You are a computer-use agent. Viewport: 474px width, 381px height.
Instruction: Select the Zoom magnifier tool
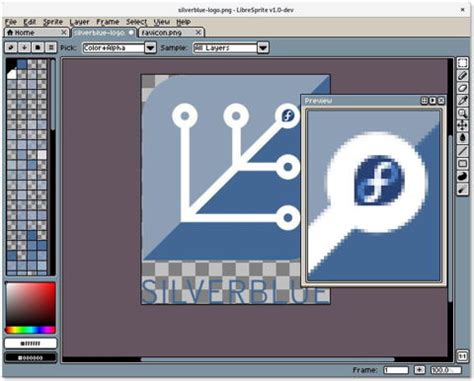(x=462, y=113)
